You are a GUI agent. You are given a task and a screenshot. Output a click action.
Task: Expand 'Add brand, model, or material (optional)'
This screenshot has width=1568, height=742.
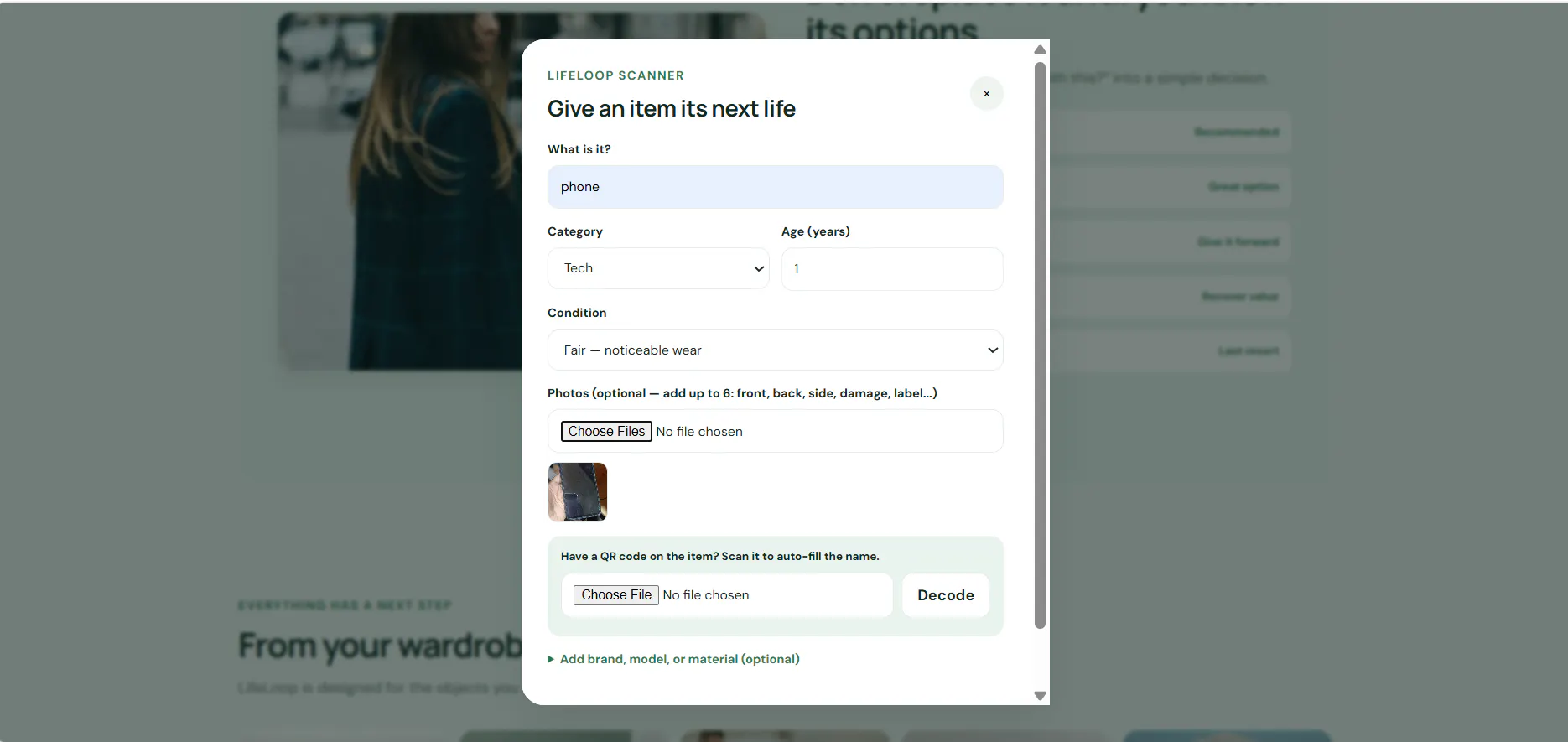tap(673, 659)
